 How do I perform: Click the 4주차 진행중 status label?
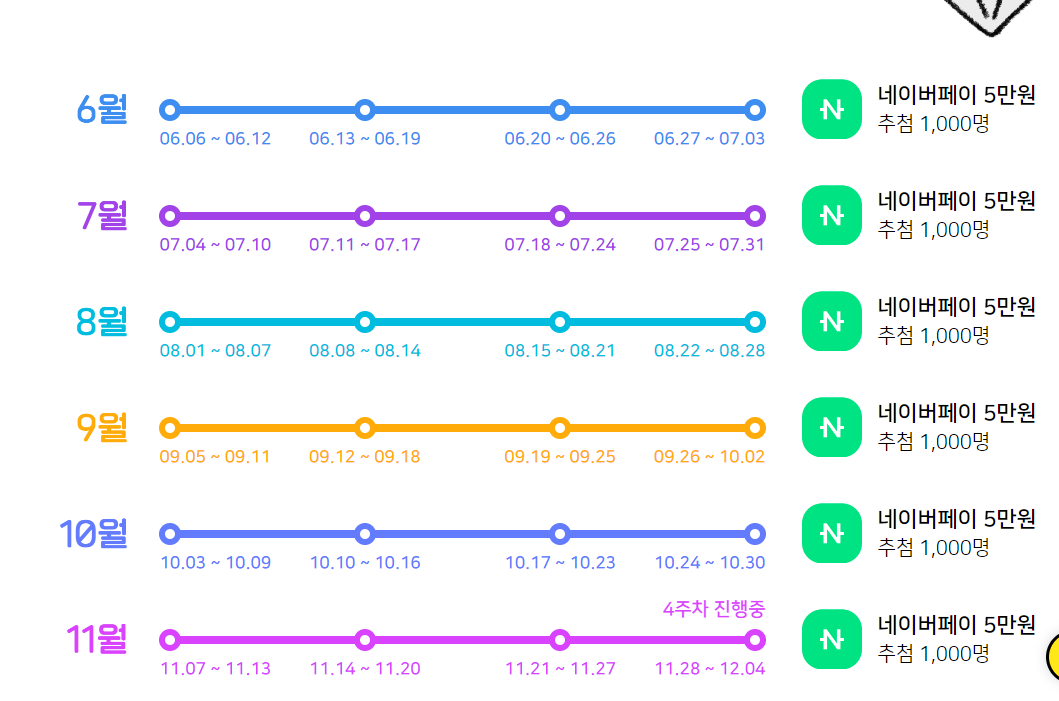pyautogui.click(x=713, y=609)
